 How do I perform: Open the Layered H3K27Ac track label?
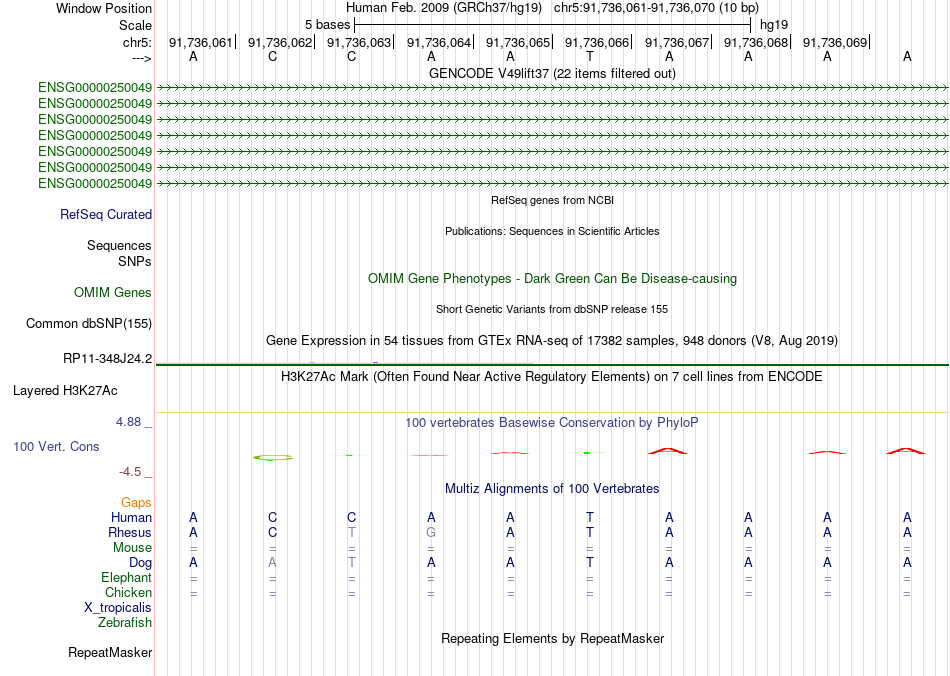coord(65,391)
